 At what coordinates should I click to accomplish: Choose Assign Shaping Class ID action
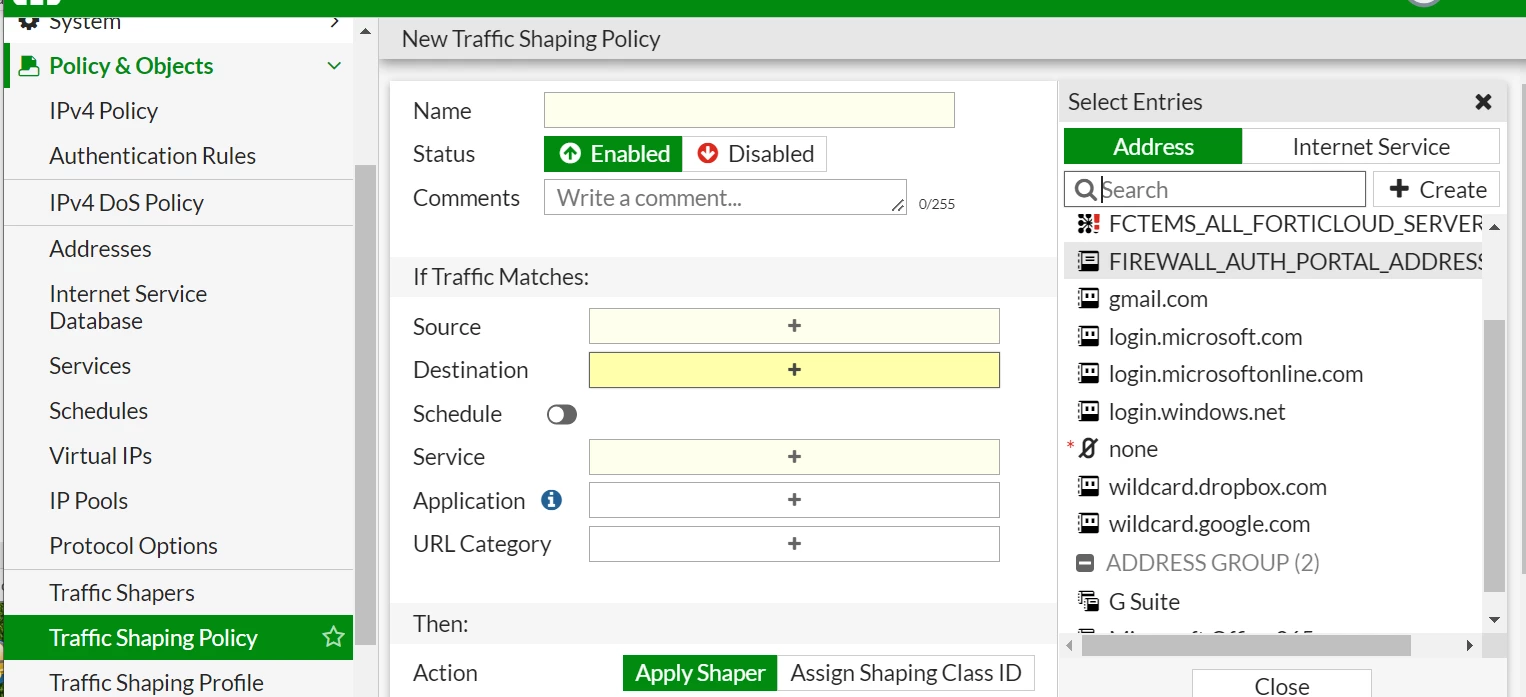(906, 673)
